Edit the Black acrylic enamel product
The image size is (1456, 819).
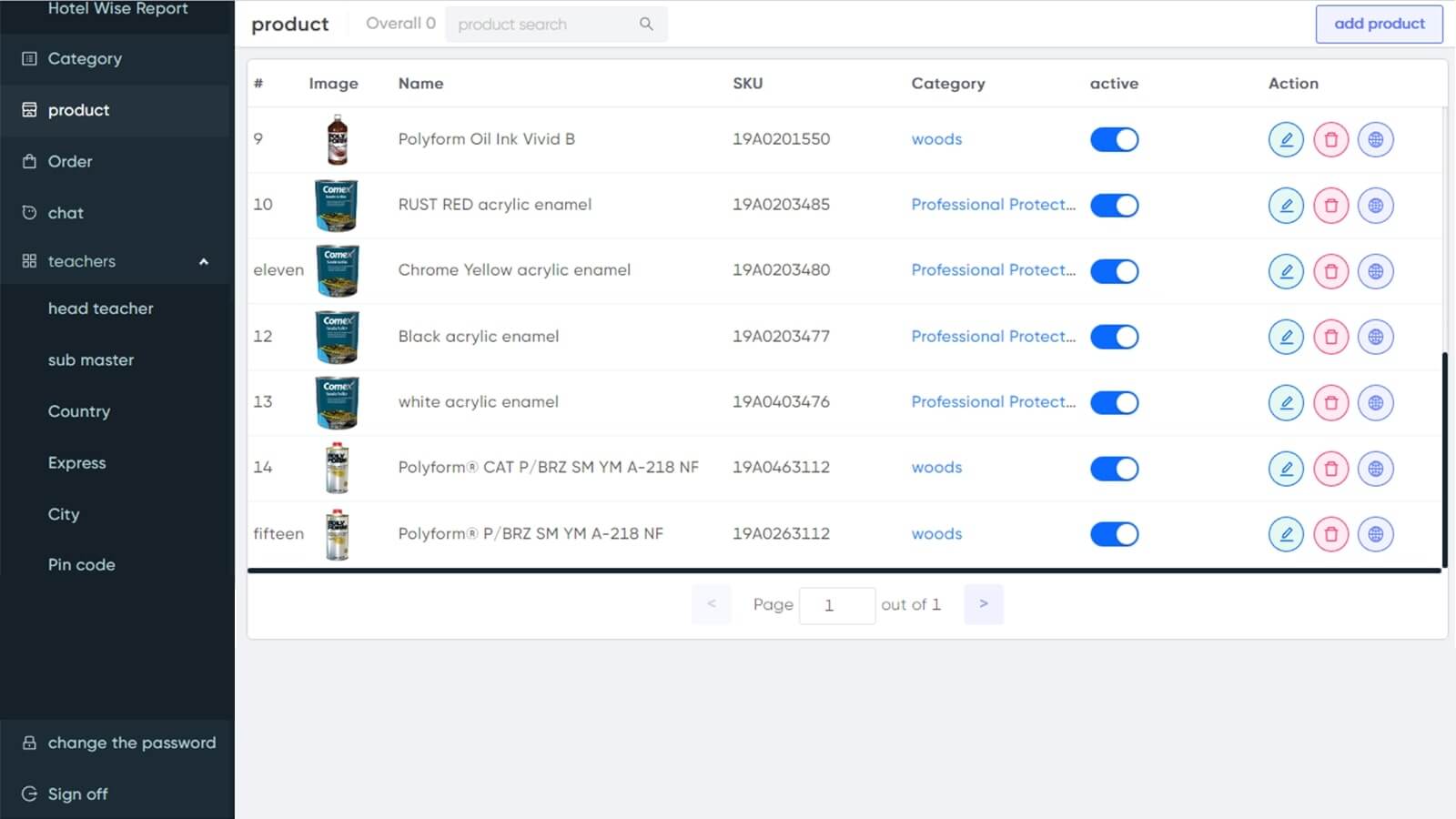[1286, 337]
